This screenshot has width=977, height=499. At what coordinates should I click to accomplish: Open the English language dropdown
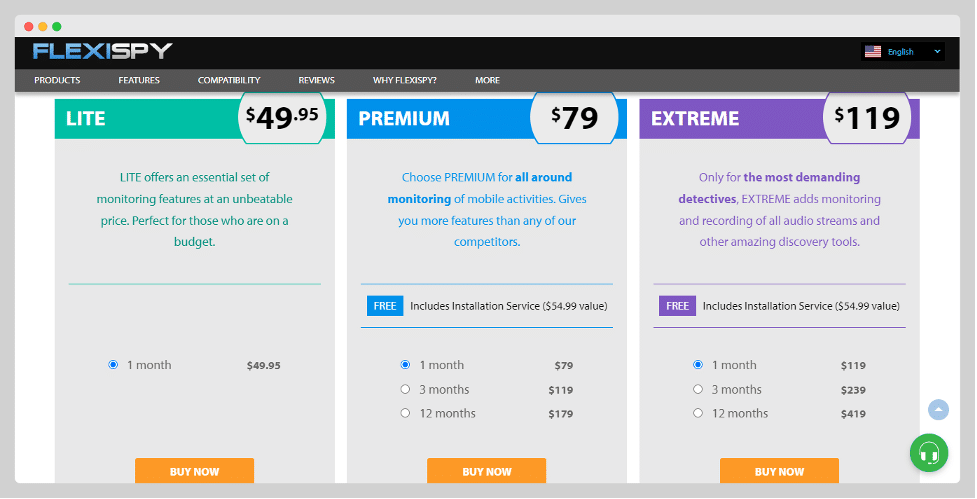[903, 51]
